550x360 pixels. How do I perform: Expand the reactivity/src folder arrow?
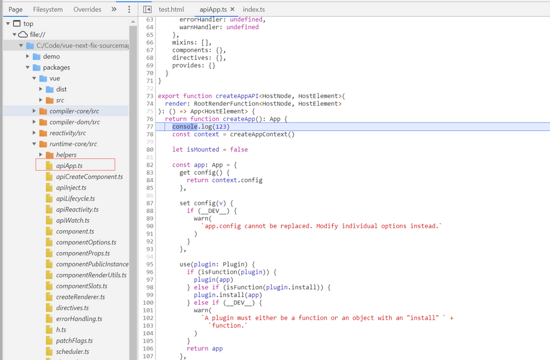click(34, 133)
